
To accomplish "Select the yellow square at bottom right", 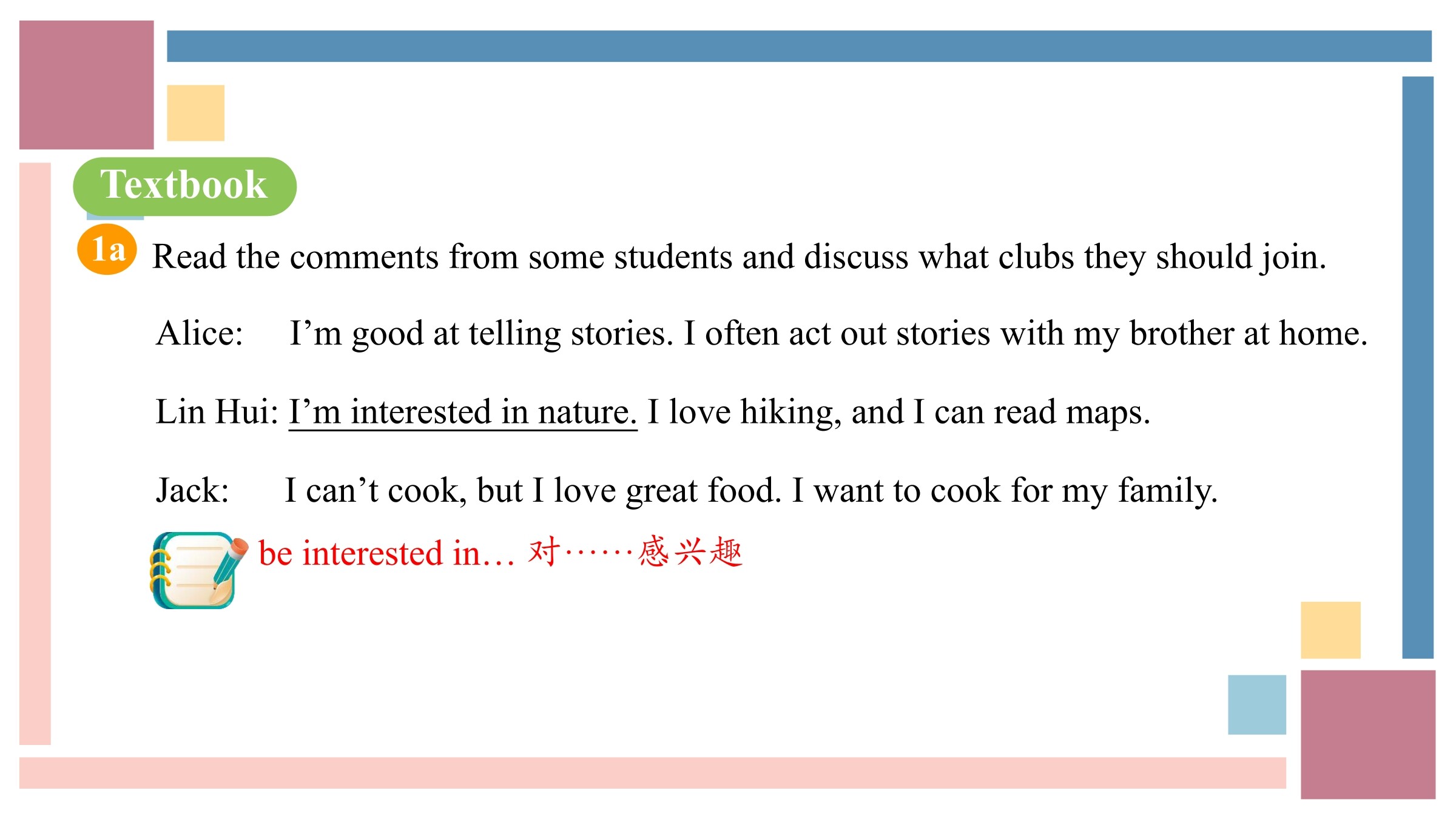I will (x=1331, y=630).
